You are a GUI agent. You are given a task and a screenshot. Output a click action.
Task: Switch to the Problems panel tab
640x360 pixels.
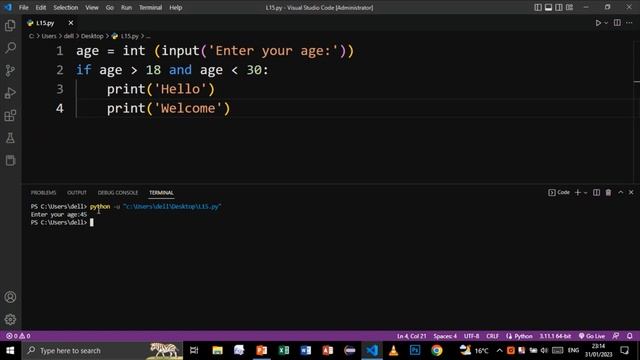[43, 192]
